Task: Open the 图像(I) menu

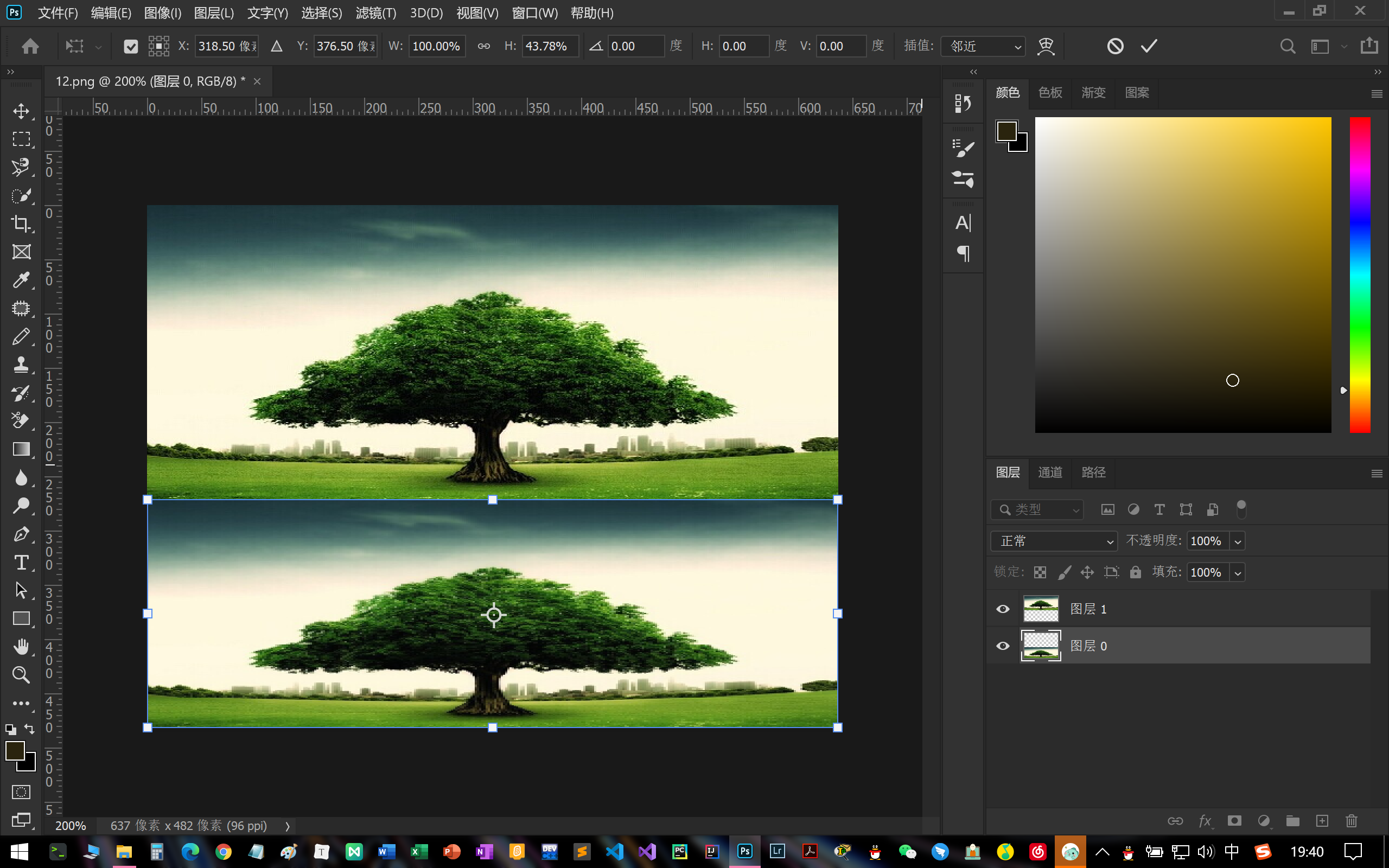Action: pos(162,12)
